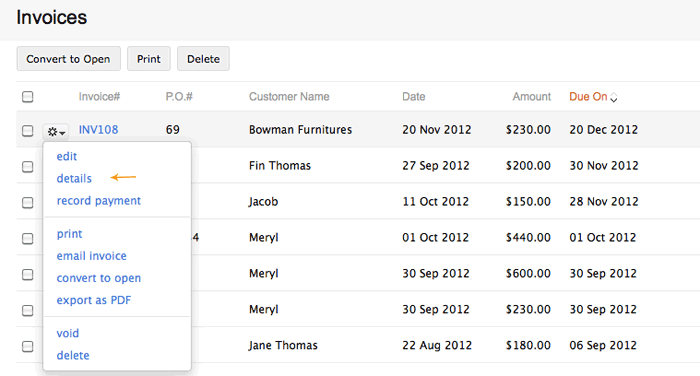Image resolution: width=700 pixels, height=376 pixels.
Task: Choose export as PDF option
Action: 94,300
